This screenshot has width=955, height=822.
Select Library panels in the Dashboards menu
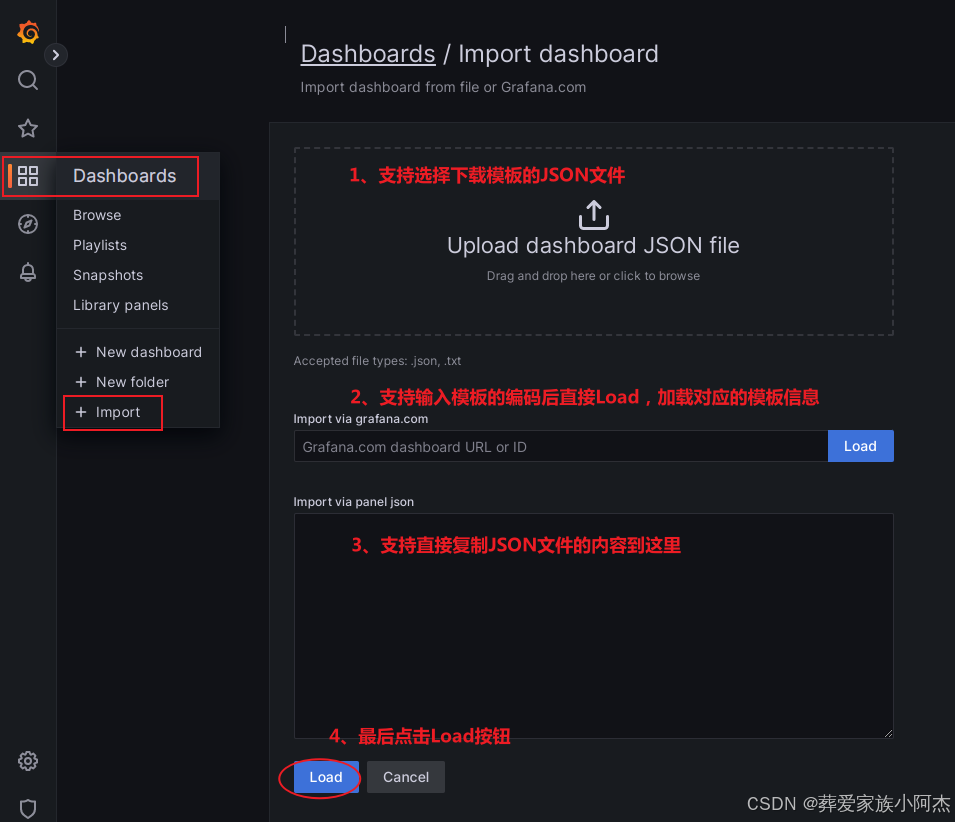[121, 305]
